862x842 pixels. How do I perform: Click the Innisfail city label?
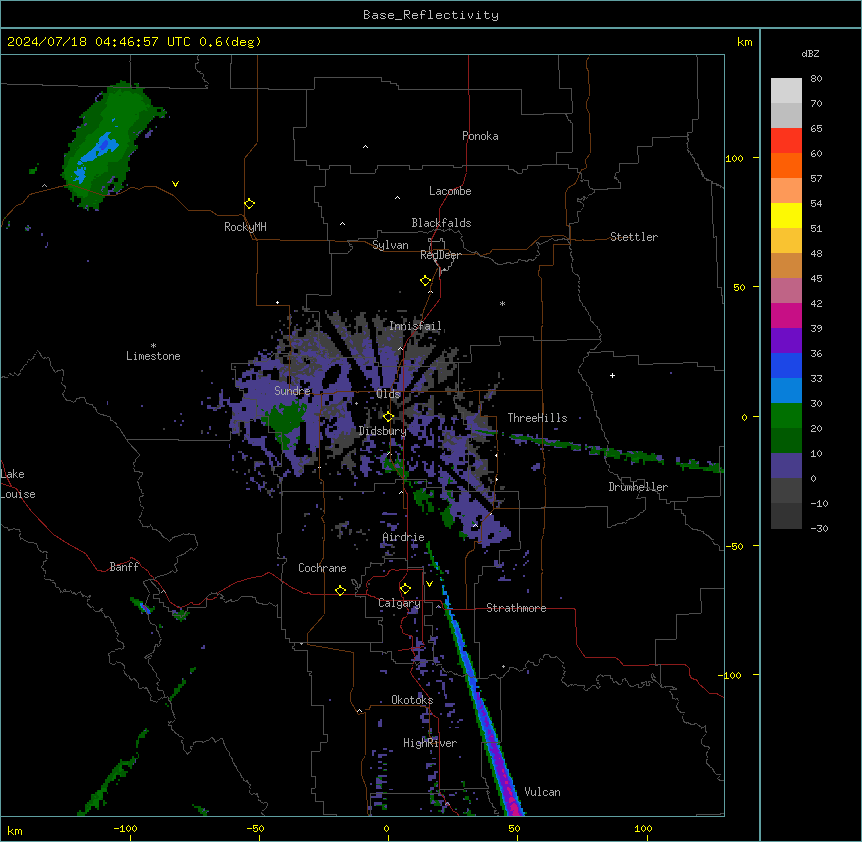click(x=415, y=326)
